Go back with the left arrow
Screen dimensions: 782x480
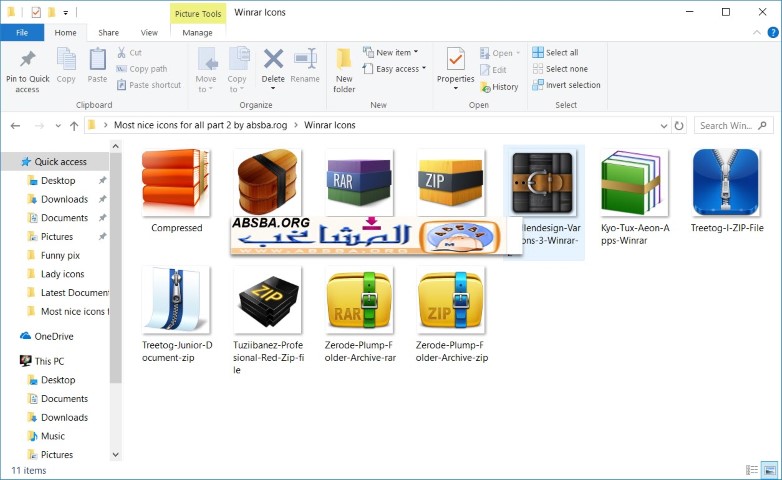[x=15, y=126]
